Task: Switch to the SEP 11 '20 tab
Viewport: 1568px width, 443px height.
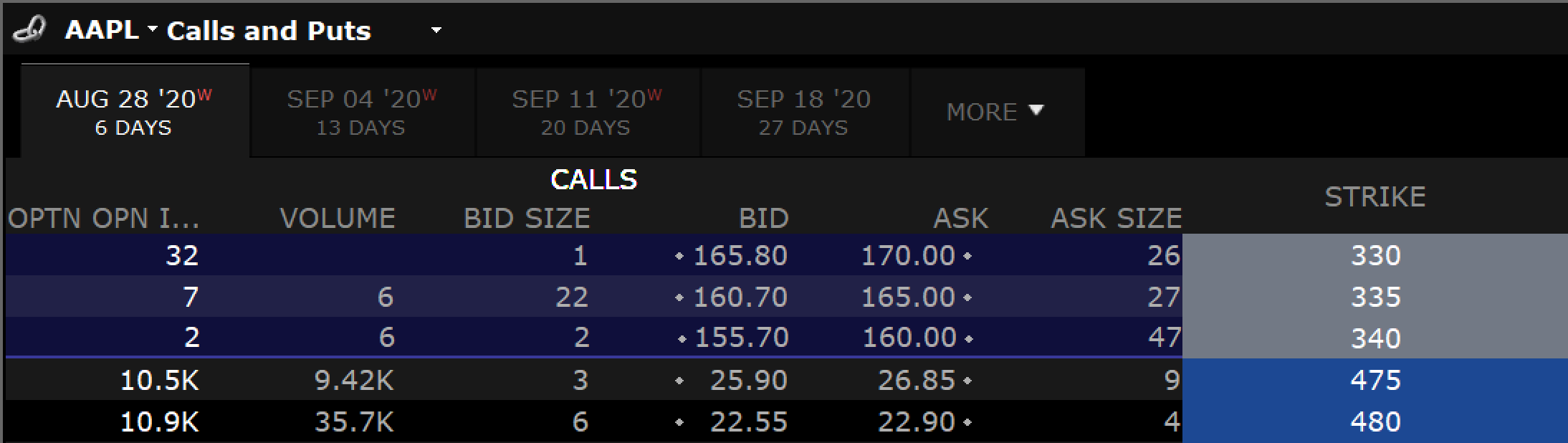Action: click(x=586, y=112)
